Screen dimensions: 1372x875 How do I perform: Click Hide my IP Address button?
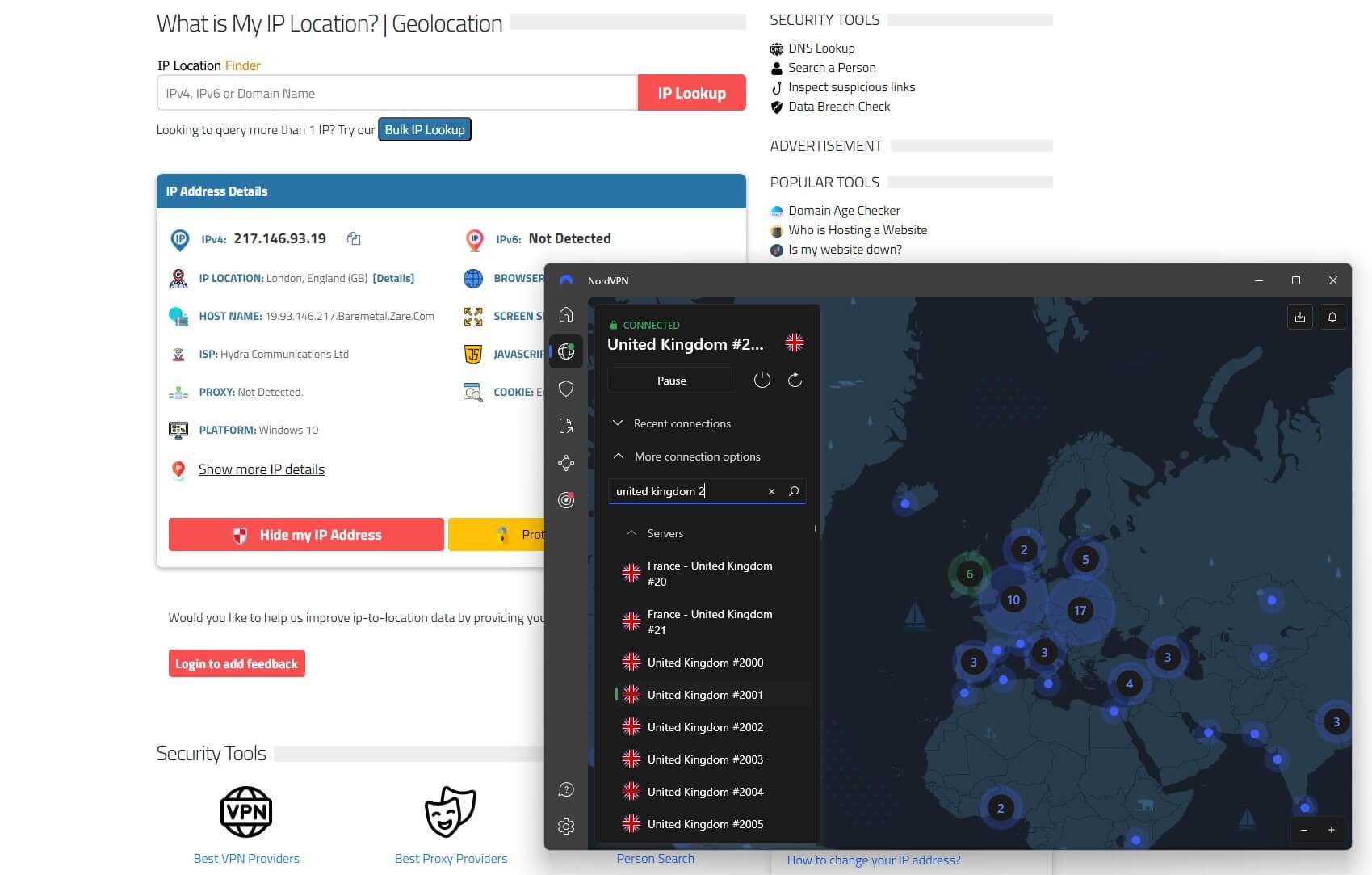pos(306,535)
